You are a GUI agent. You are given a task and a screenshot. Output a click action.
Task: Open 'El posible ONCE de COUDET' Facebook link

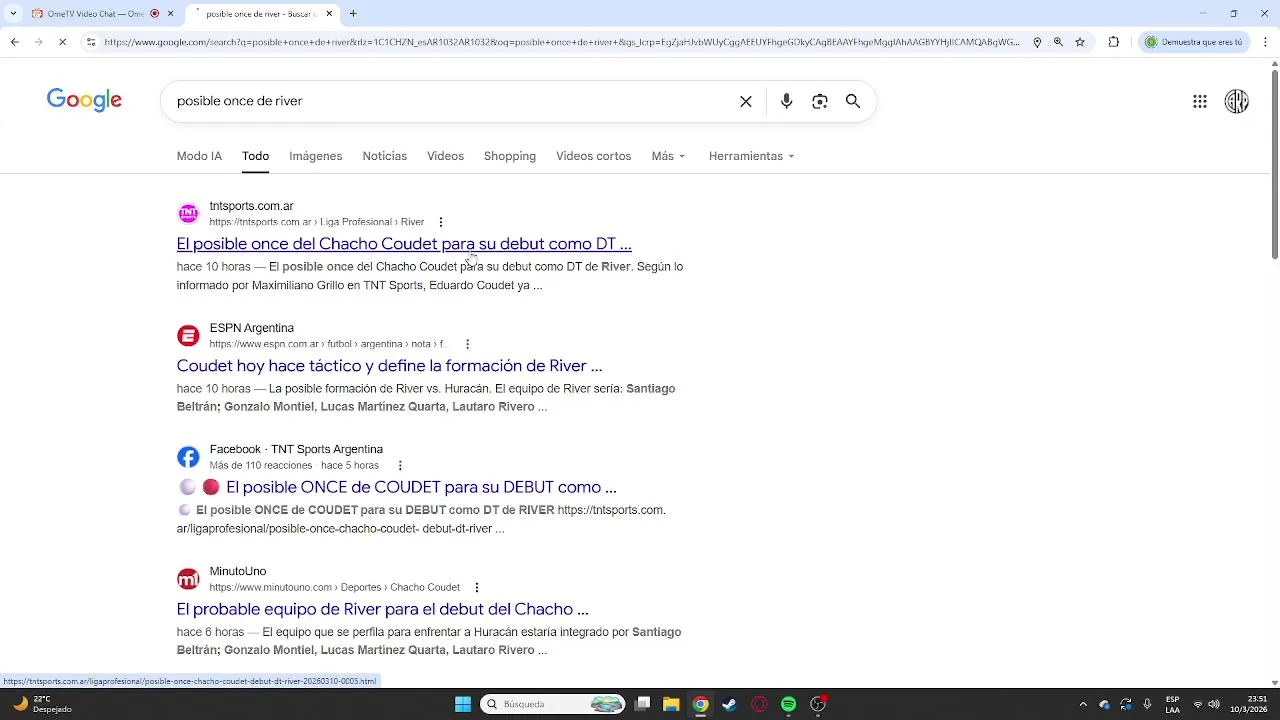click(421, 488)
